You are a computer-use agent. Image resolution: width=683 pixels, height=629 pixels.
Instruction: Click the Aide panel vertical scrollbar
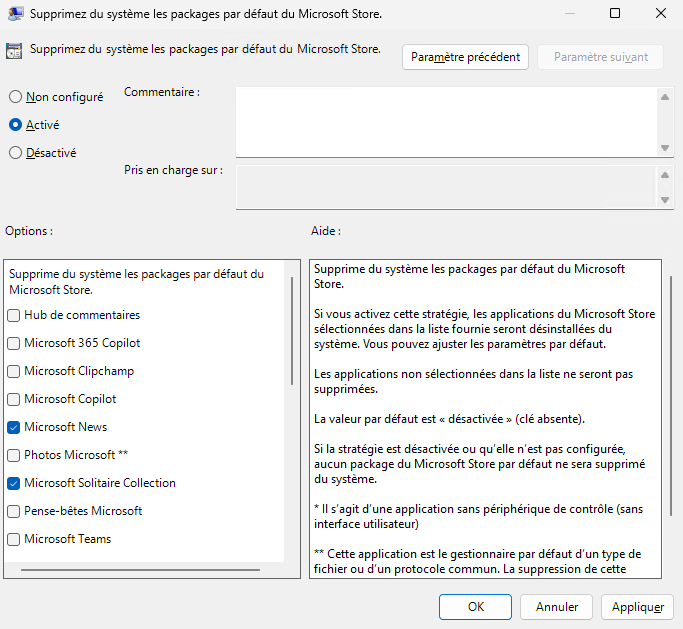671,396
